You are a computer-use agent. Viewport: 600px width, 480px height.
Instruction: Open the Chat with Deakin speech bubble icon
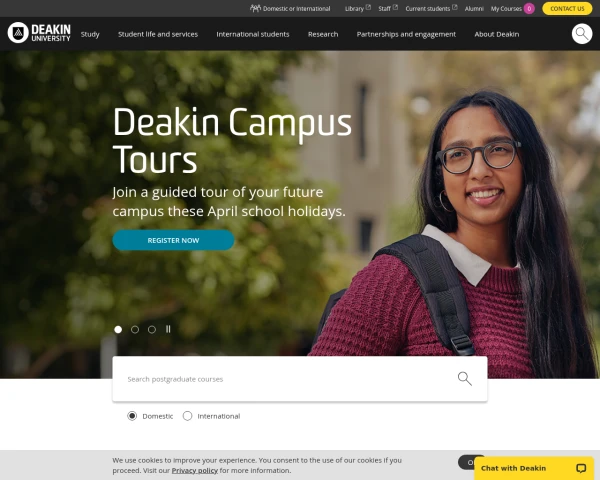[581, 468]
